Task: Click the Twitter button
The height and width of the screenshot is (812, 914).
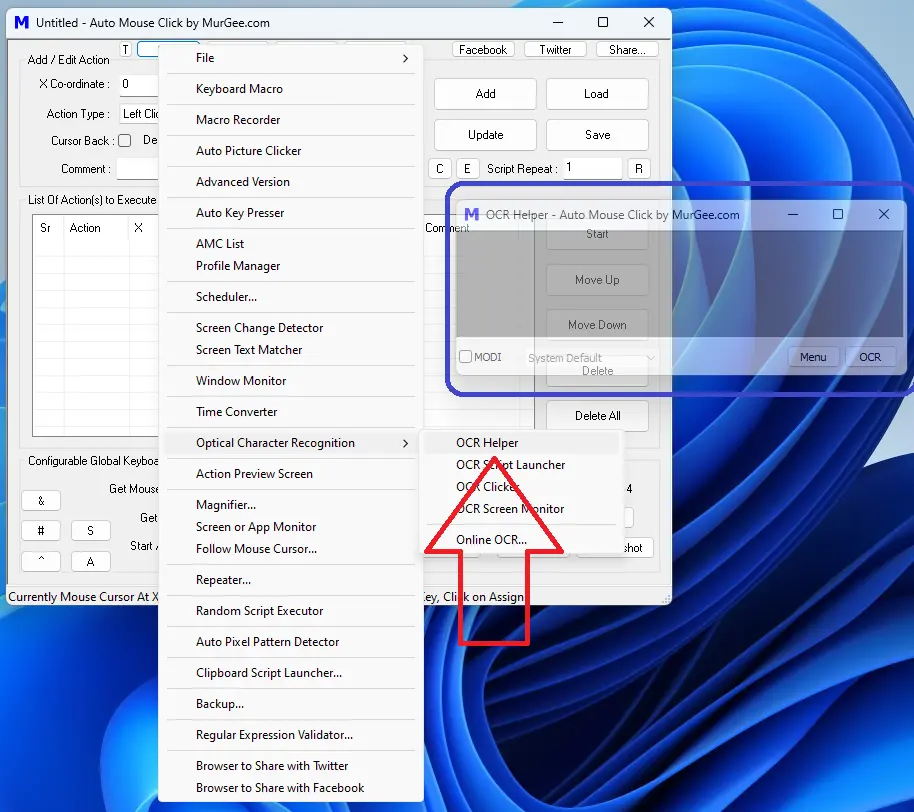Action: tap(556, 50)
